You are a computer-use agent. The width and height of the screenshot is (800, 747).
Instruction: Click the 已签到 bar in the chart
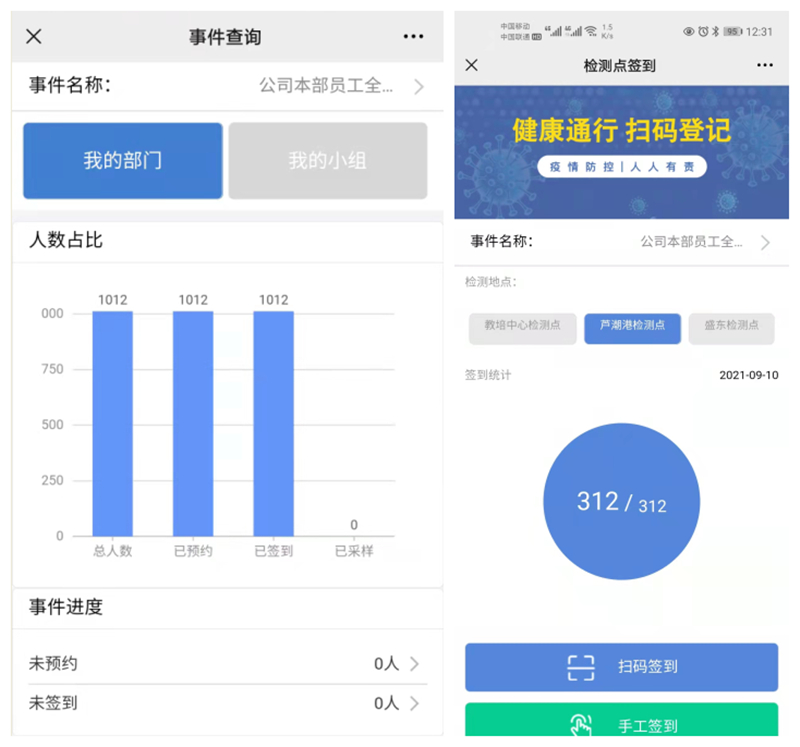click(x=273, y=424)
